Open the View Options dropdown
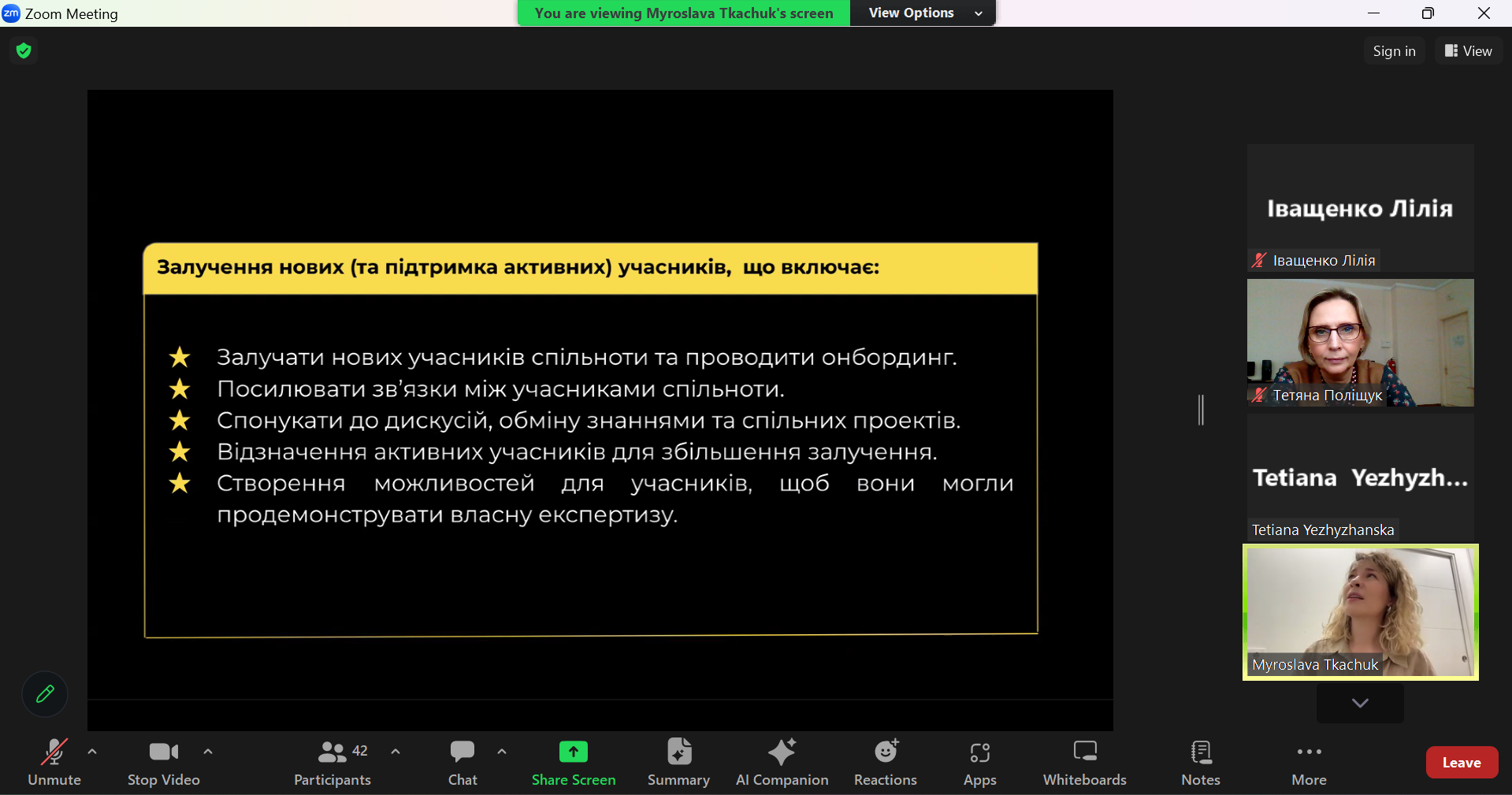 923,13
